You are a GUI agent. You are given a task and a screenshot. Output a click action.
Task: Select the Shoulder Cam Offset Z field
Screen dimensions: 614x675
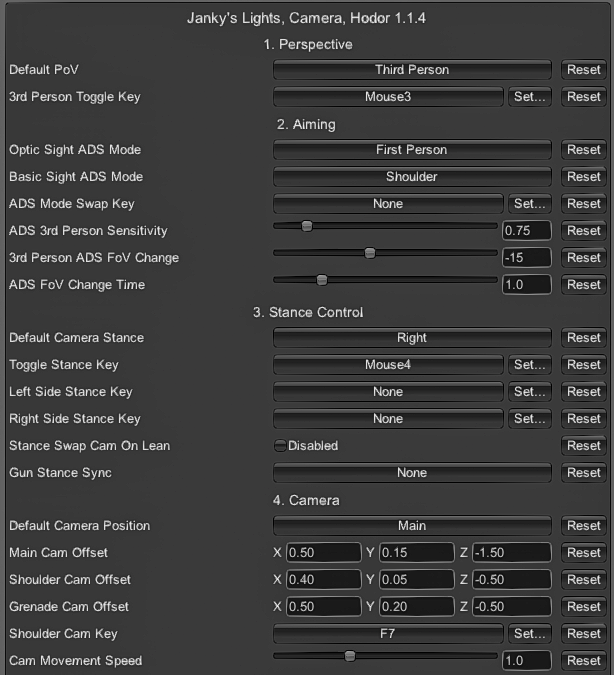click(511, 580)
